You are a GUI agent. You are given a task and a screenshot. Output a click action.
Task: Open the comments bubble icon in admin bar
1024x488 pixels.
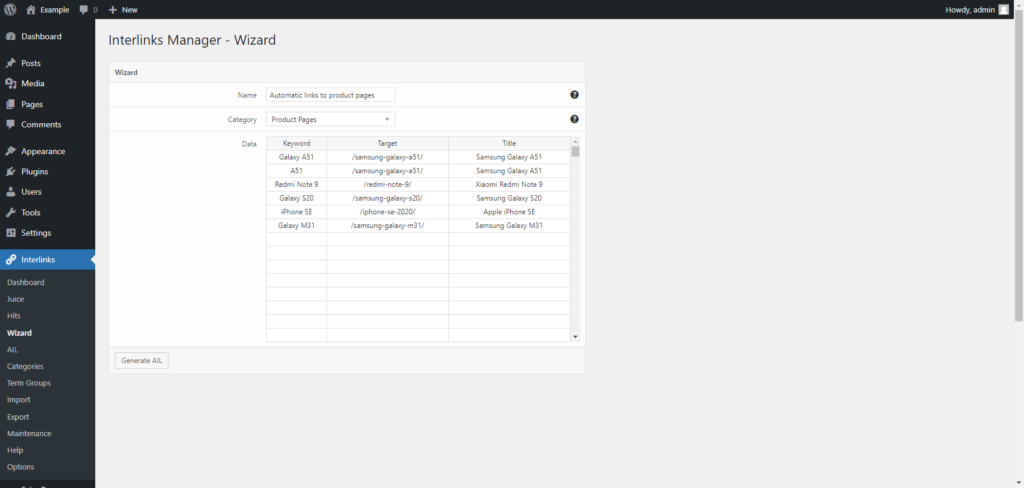(84, 10)
